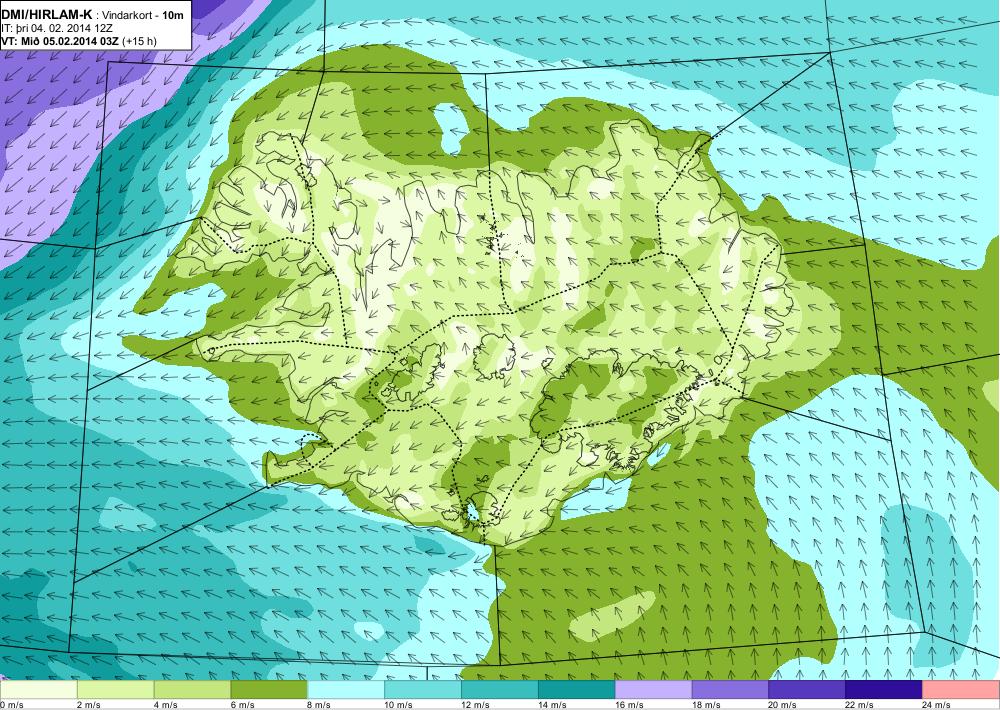Pick the pale cyan 8–10 m/s legend swatch

tap(346, 690)
